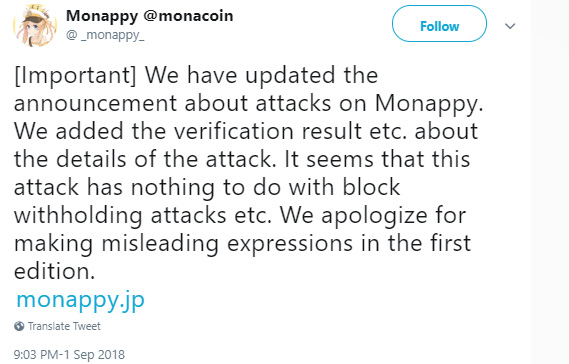Click the phrase verification result
569x364 pixels.
[x=268, y=131]
